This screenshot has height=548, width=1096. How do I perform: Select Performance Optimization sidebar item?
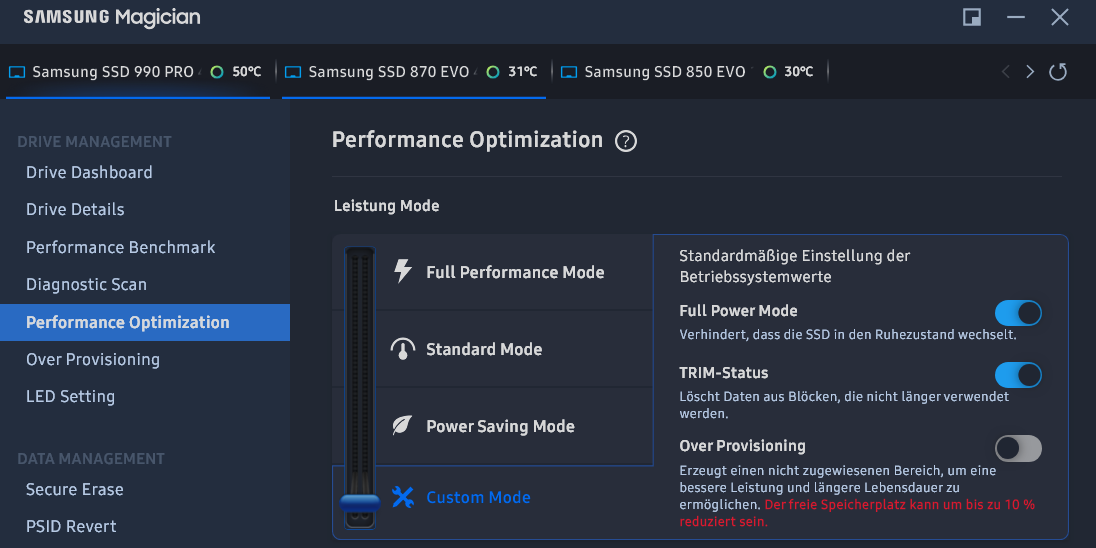[x=145, y=322]
